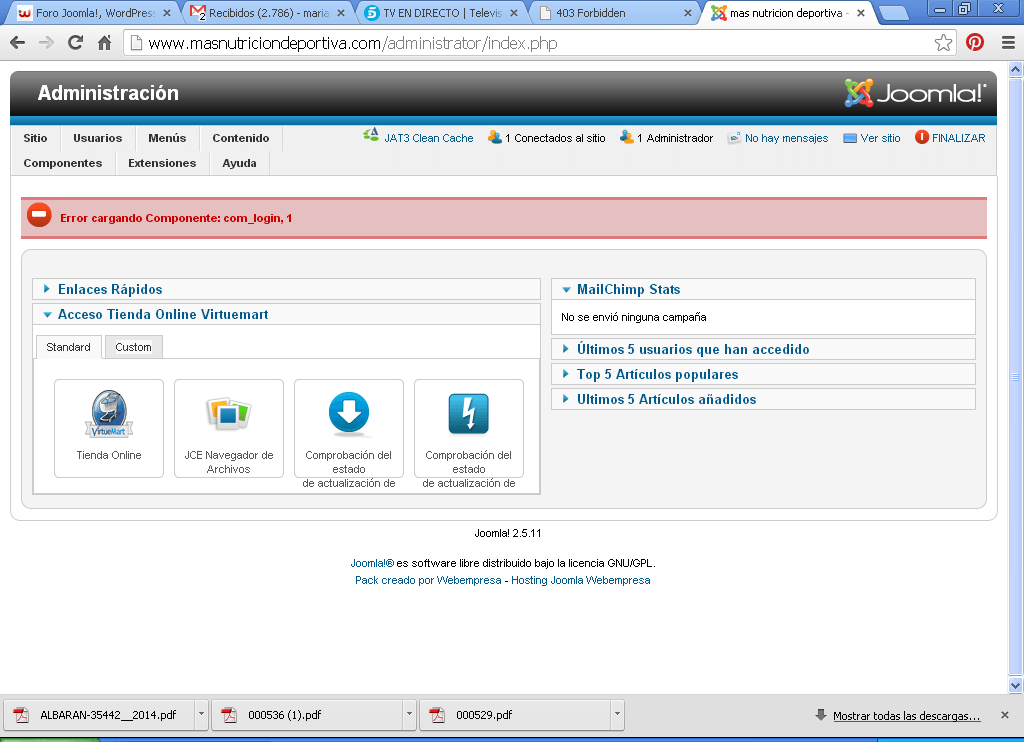Viewport: 1024px width, 742px height.
Task: Click the browser home icon
Action: (x=104, y=43)
